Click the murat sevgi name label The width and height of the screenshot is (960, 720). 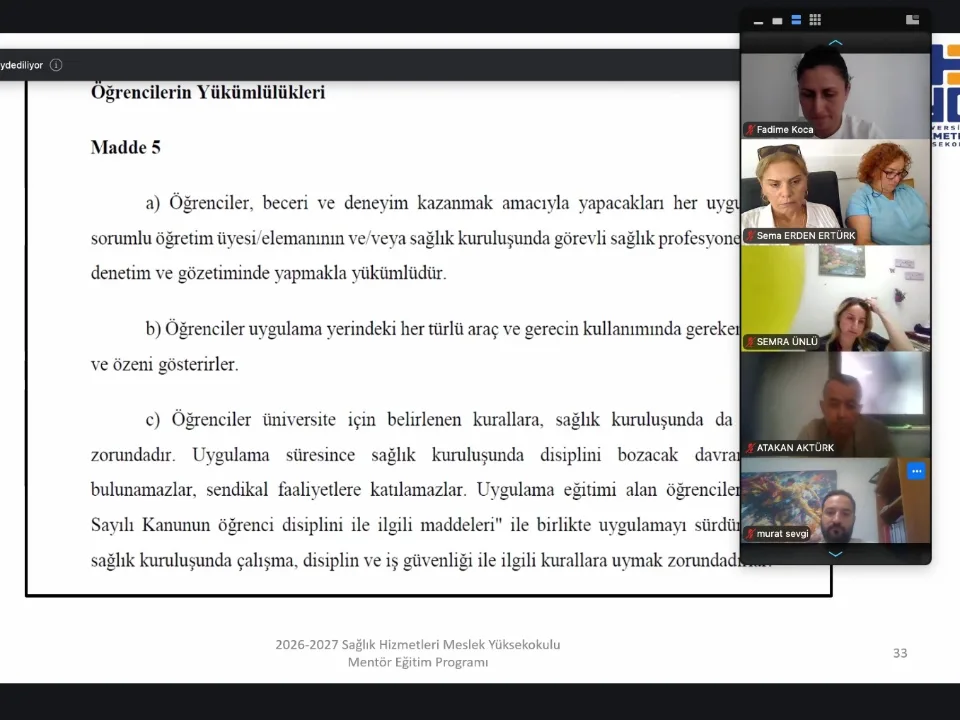pos(782,534)
